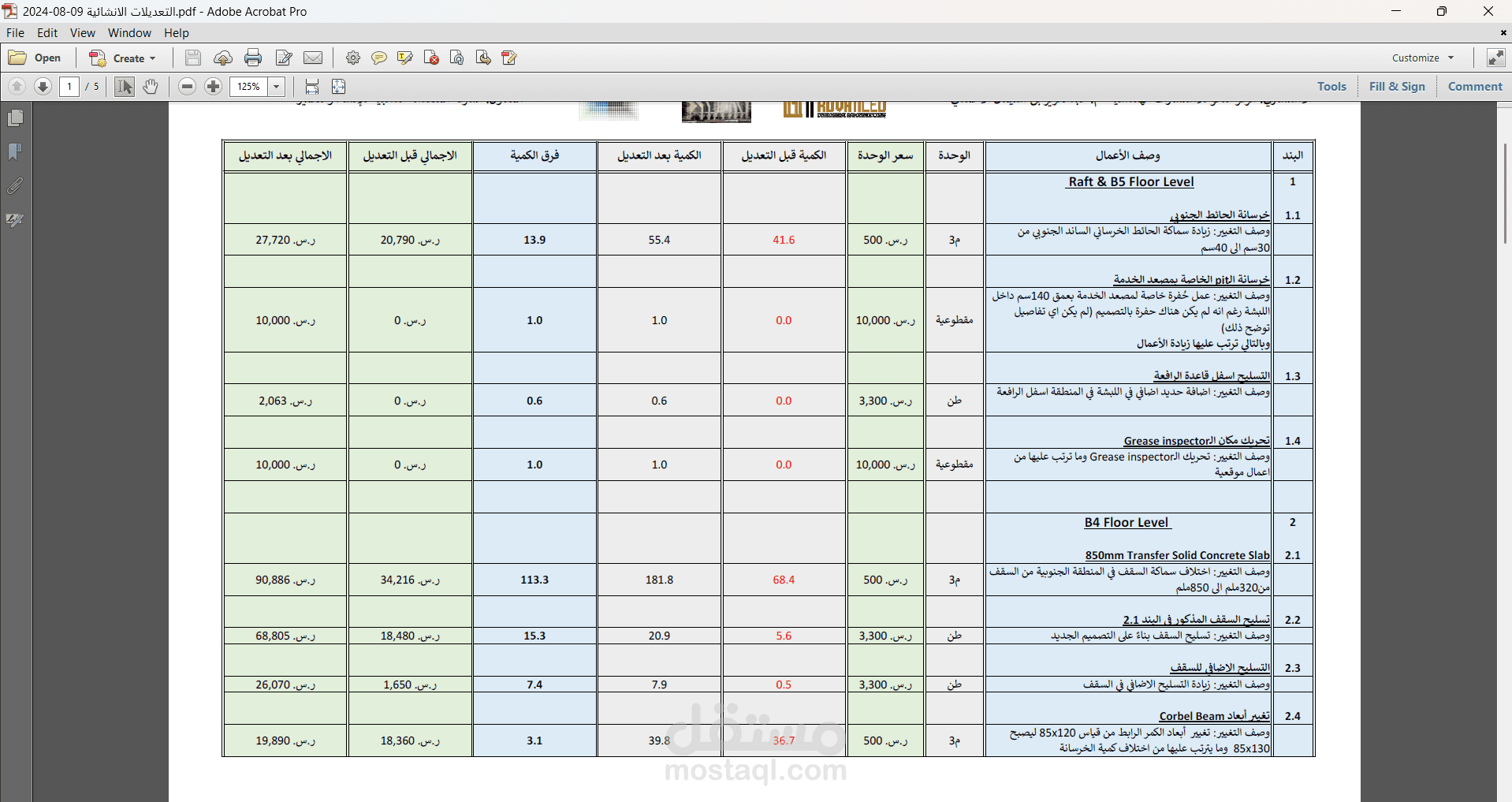Click the fit one full page icon
This screenshot has height=802, width=1512.
click(x=339, y=87)
